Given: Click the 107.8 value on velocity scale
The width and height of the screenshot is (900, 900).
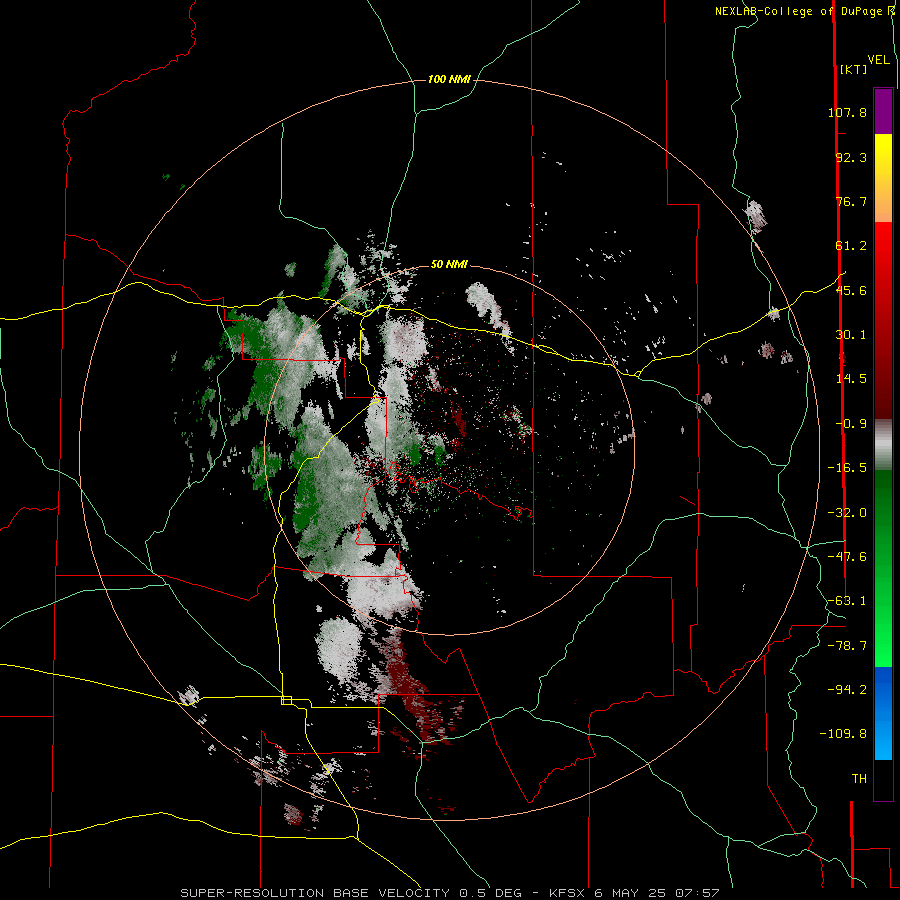Looking at the screenshot, I should click(847, 112).
